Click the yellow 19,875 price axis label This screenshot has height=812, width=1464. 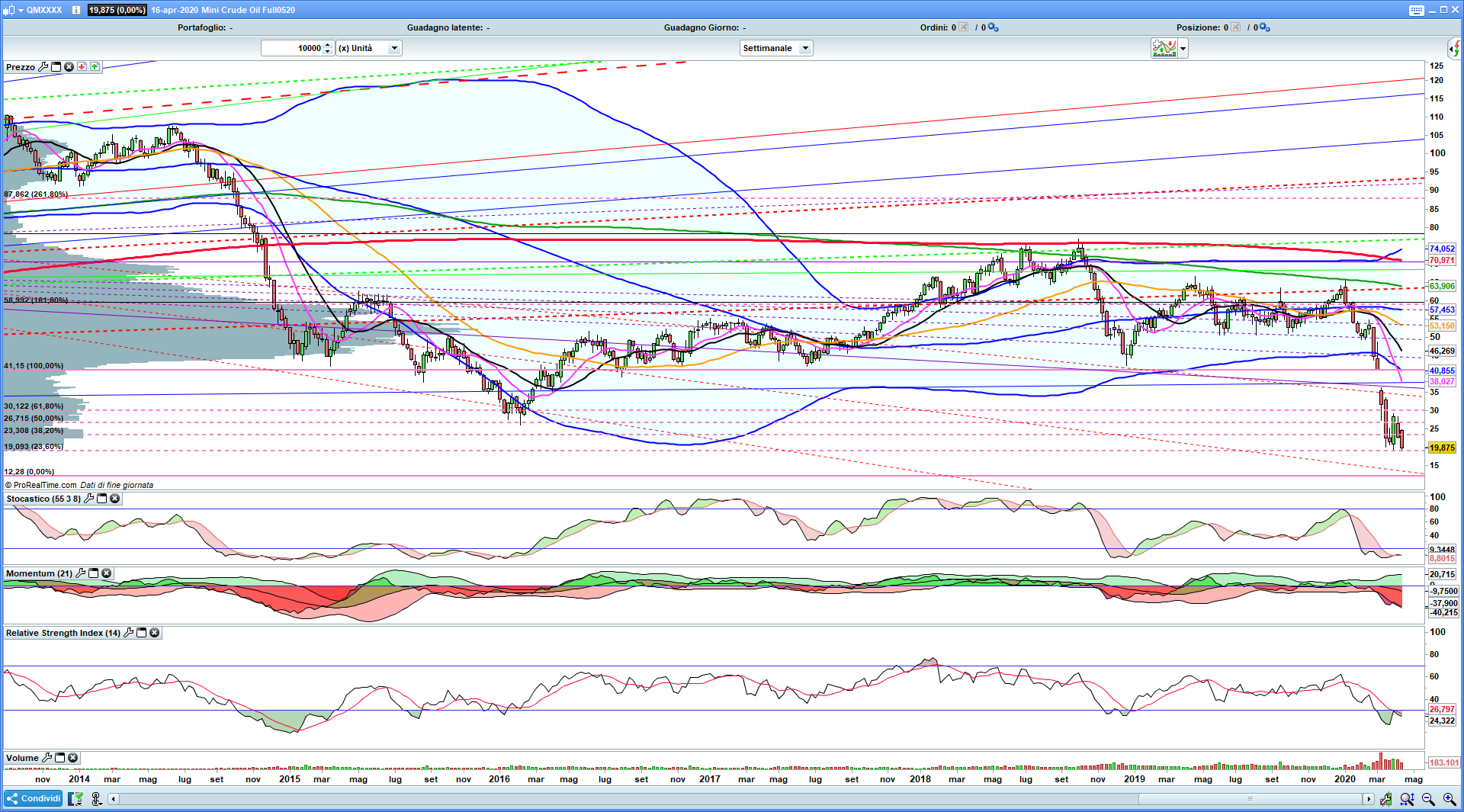(1442, 448)
